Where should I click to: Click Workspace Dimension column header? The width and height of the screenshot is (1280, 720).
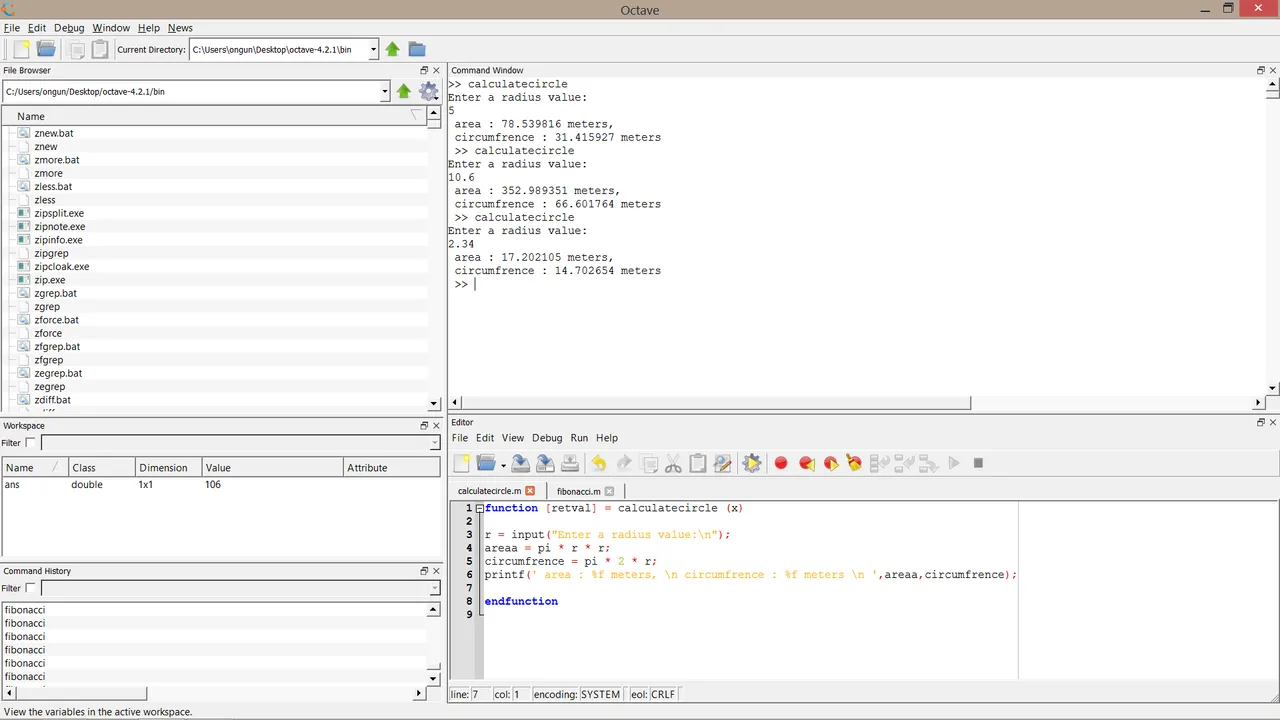pos(168,468)
